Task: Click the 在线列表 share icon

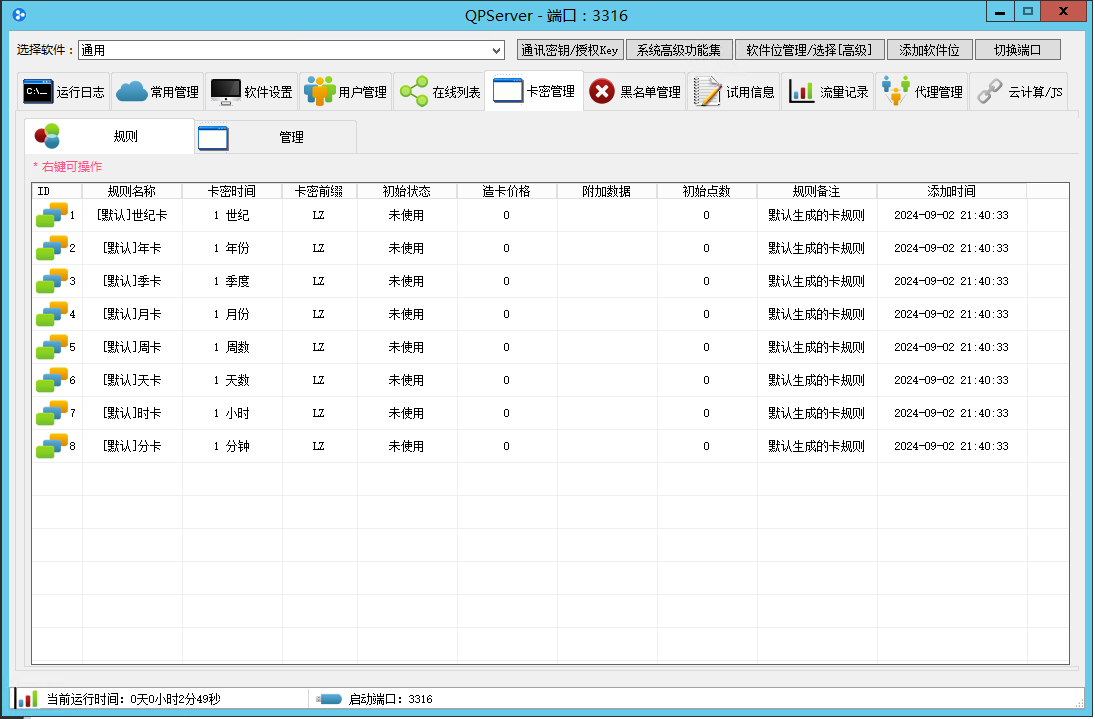Action: [413, 92]
